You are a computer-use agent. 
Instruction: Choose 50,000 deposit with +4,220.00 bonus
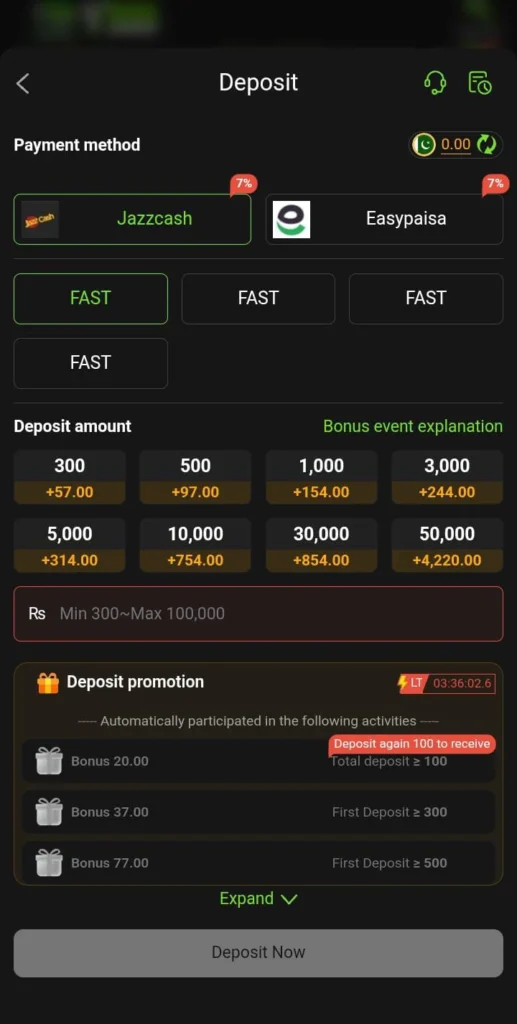coord(447,545)
